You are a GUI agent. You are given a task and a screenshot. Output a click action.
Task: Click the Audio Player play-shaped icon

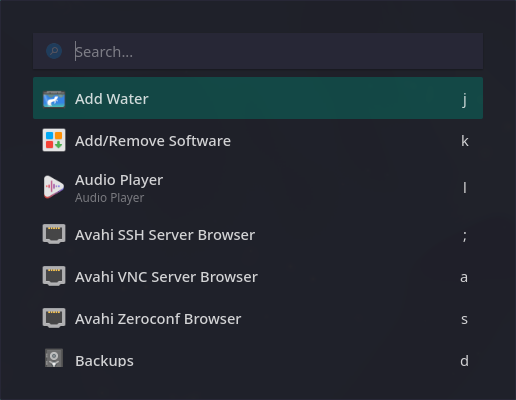pyautogui.click(x=54, y=187)
